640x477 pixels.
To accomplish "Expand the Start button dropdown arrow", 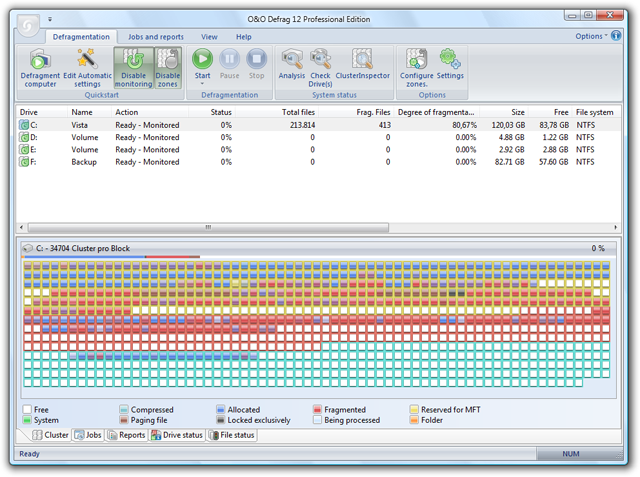I will click(203, 84).
